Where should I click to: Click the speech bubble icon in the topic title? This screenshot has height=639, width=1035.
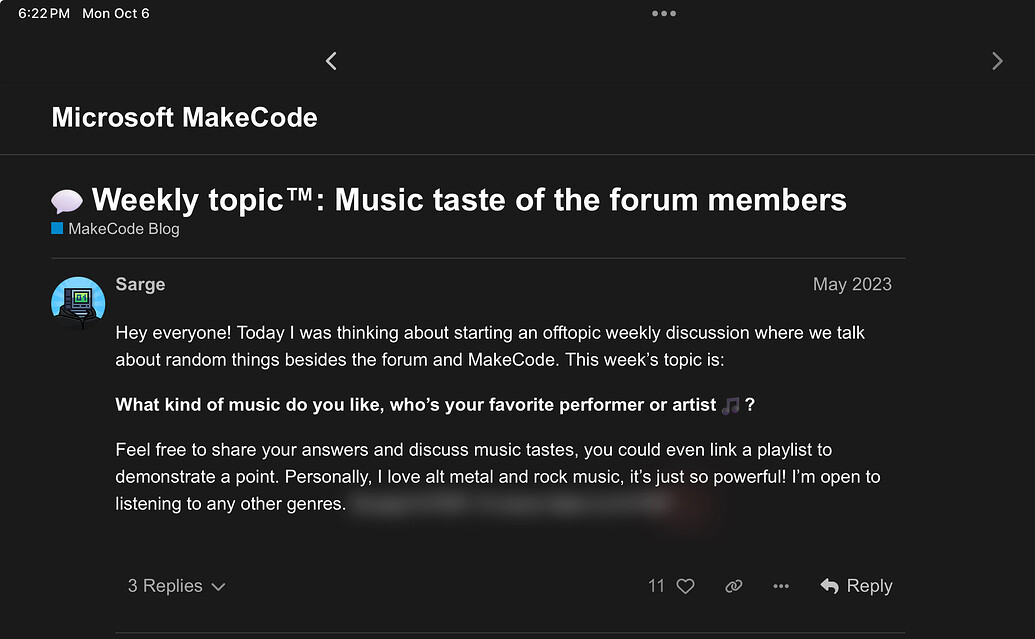pyautogui.click(x=65, y=199)
